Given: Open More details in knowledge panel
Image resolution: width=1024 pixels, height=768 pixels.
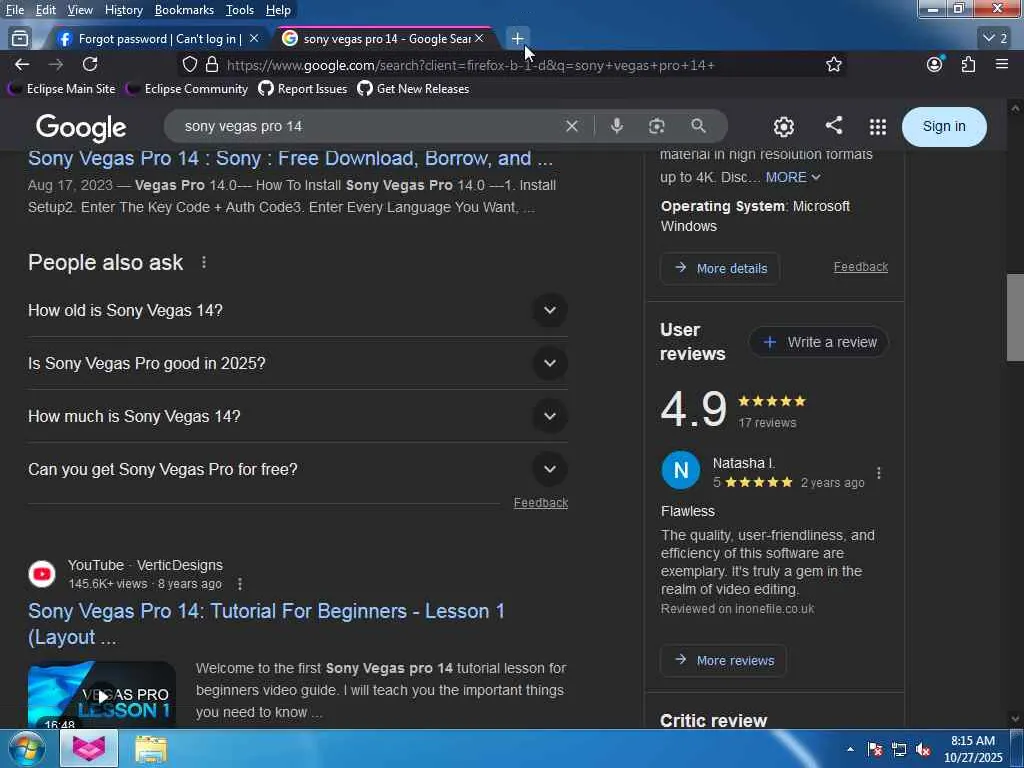Looking at the screenshot, I should [x=720, y=268].
